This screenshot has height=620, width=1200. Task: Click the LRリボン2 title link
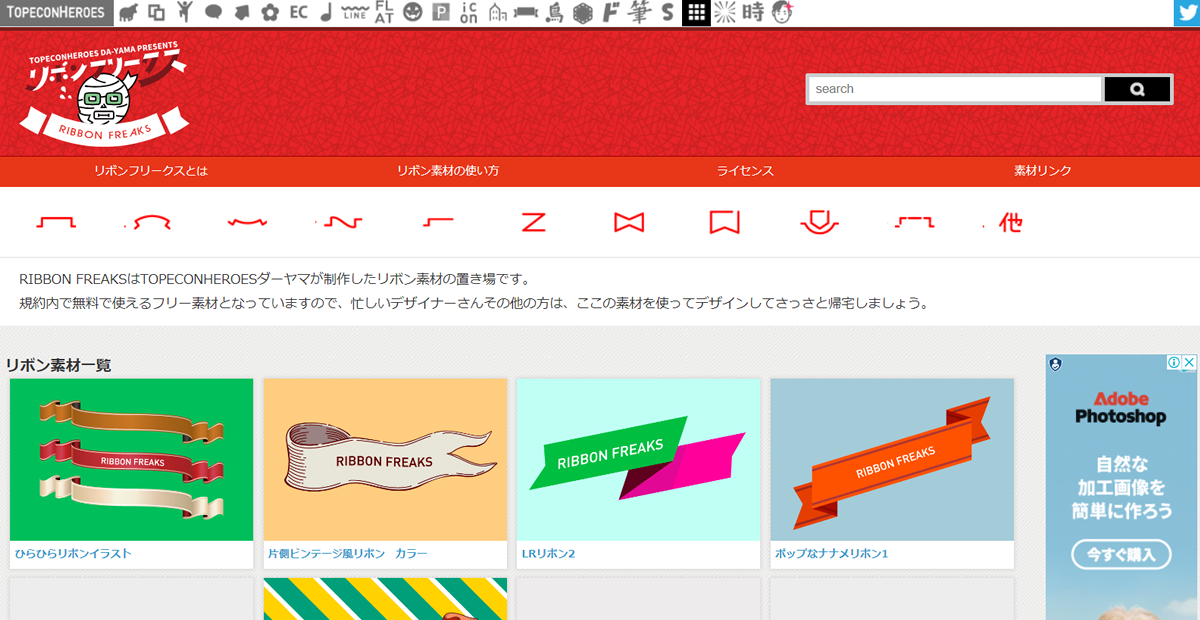(549, 554)
